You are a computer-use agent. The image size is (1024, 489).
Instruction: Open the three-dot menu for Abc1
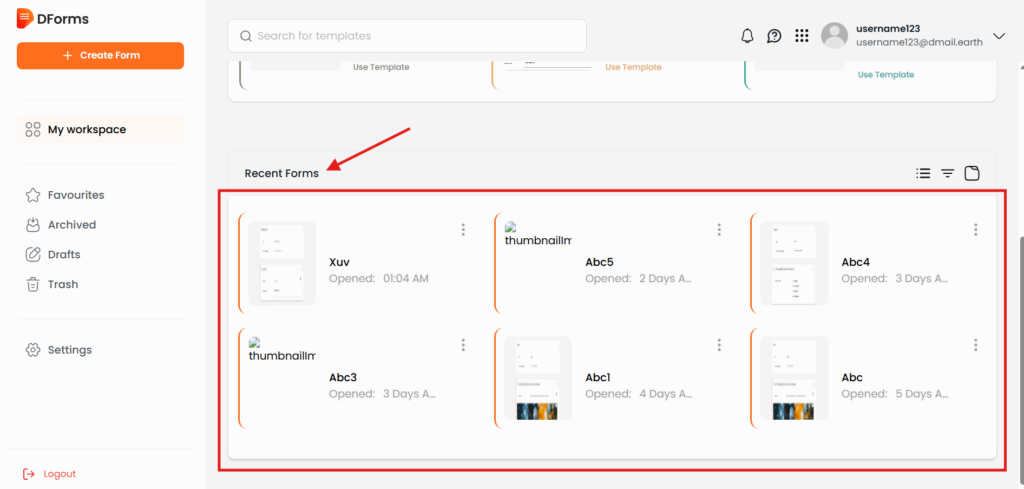[719, 345]
